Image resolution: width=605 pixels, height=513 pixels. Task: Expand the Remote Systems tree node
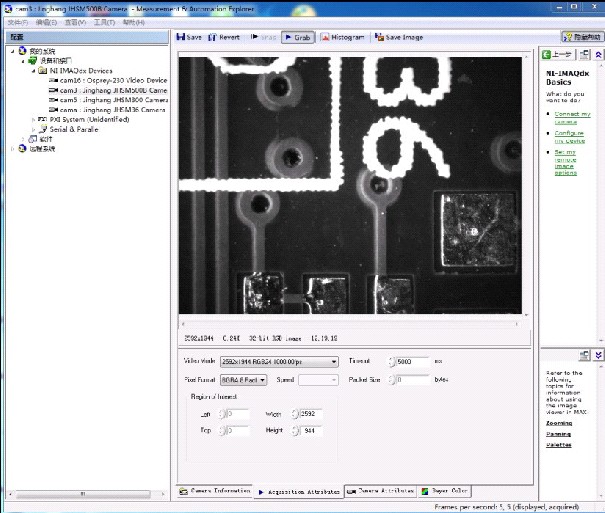pyautogui.click(x=13, y=148)
